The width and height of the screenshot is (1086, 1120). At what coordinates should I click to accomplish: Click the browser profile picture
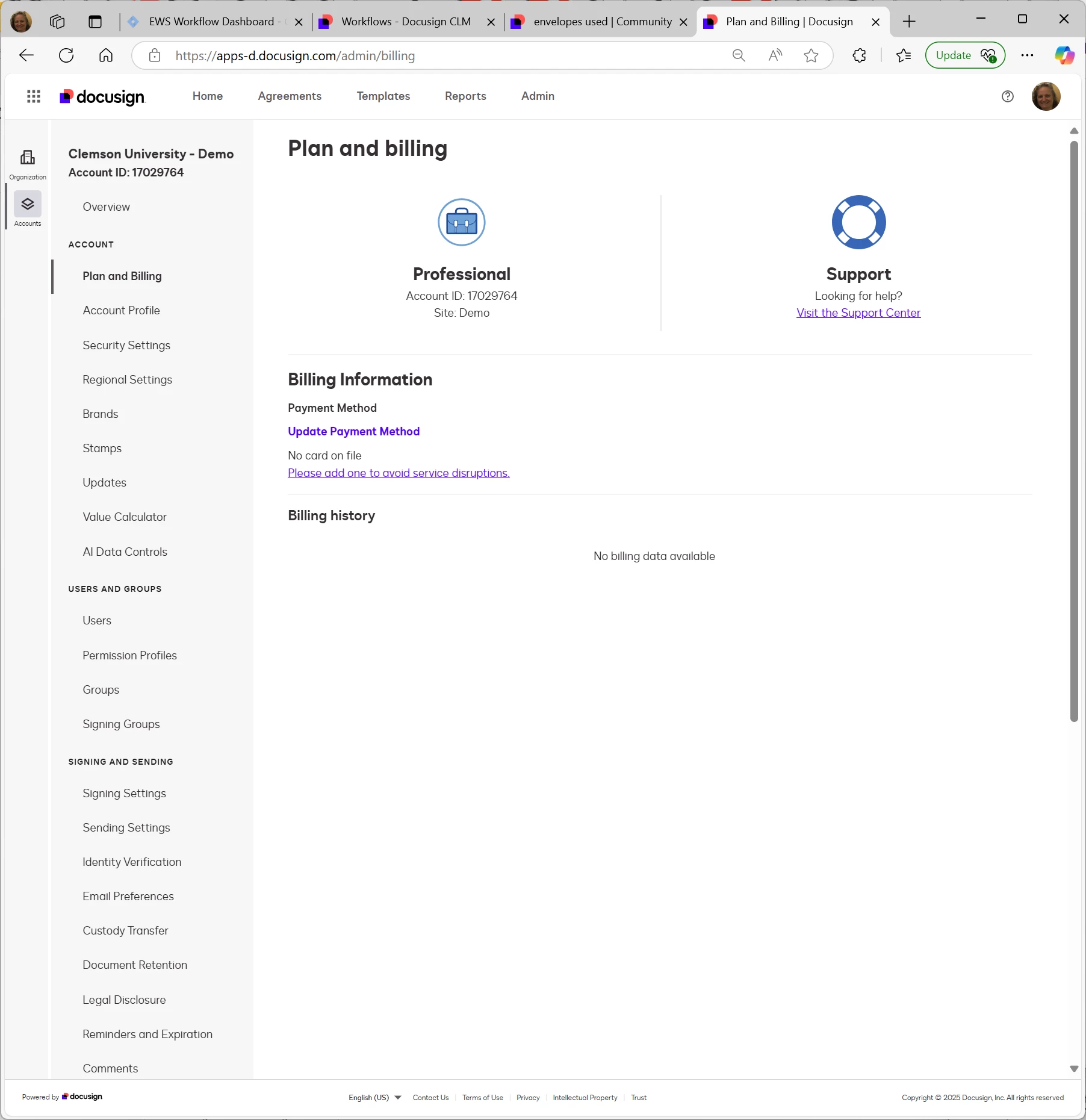click(x=21, y=22)
